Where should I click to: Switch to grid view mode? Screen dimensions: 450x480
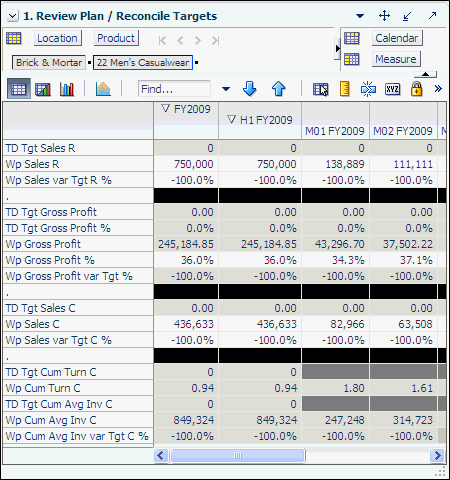pos(19,89)
